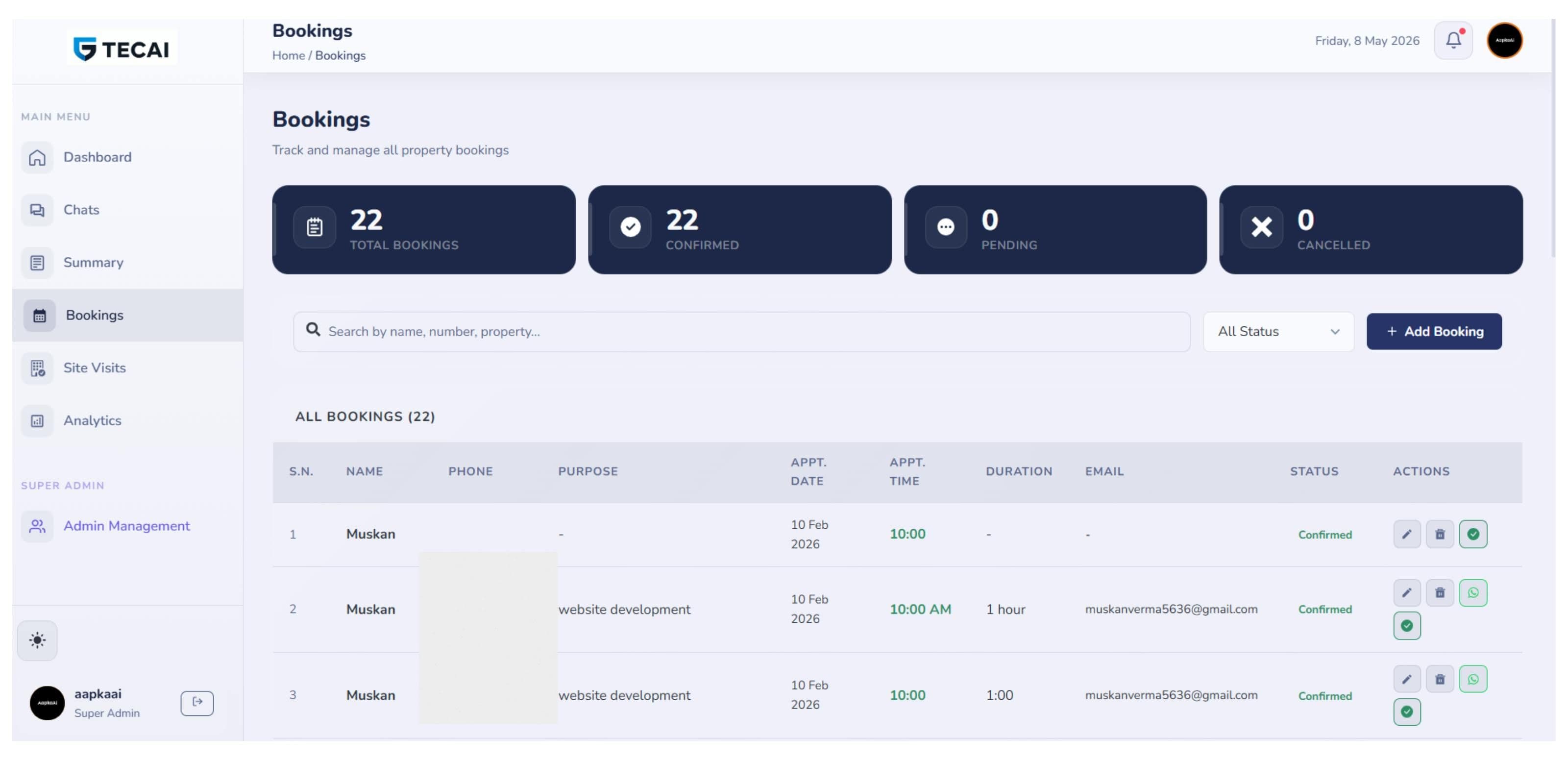Click the DURATION column header
Screen dimensions: 1568x784
1019,472
